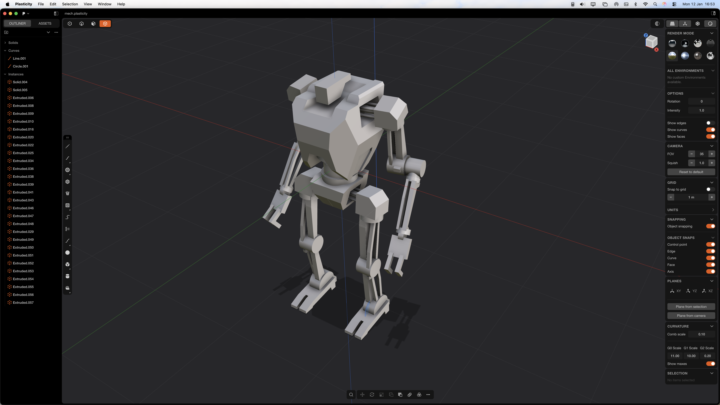Increase FOV with plus button
This screenshot has width=720, height=405.
pyautogui.click(x=711, y=154)
